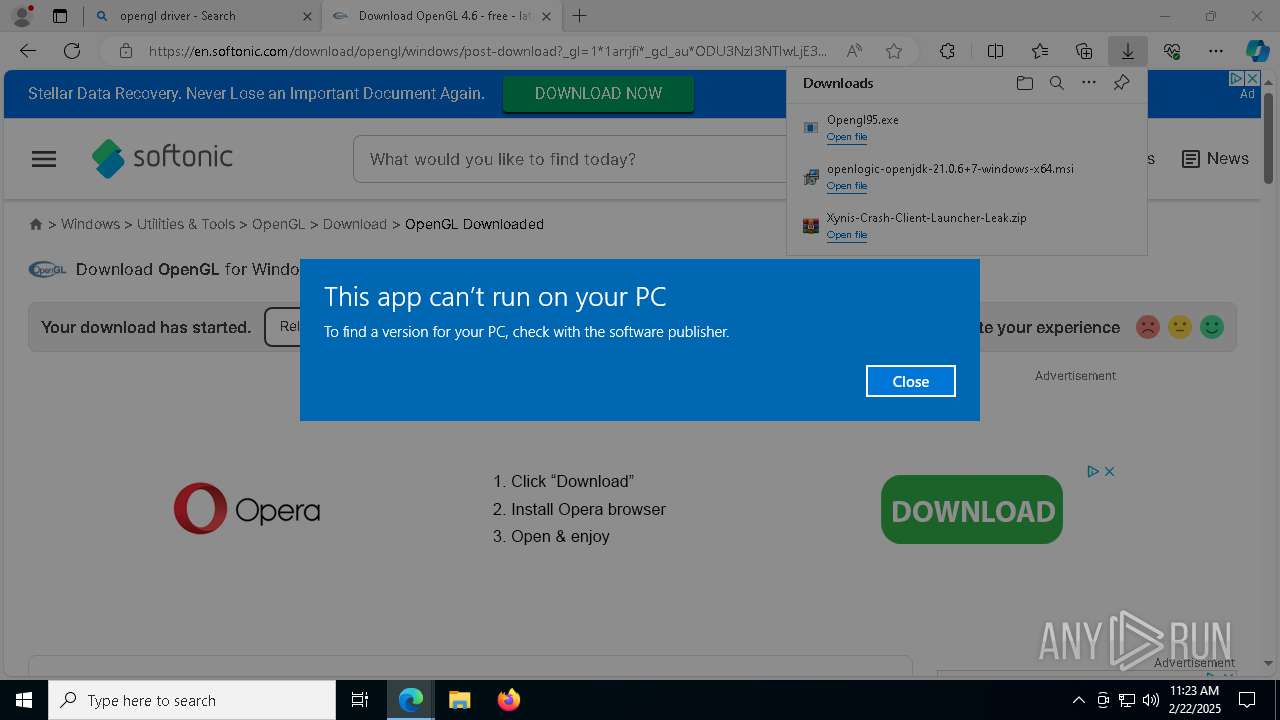The width and height of the screenshot is (1280, 720).
Task: Open downloads folder in Downloads panel
Action: pos(1024,83)
